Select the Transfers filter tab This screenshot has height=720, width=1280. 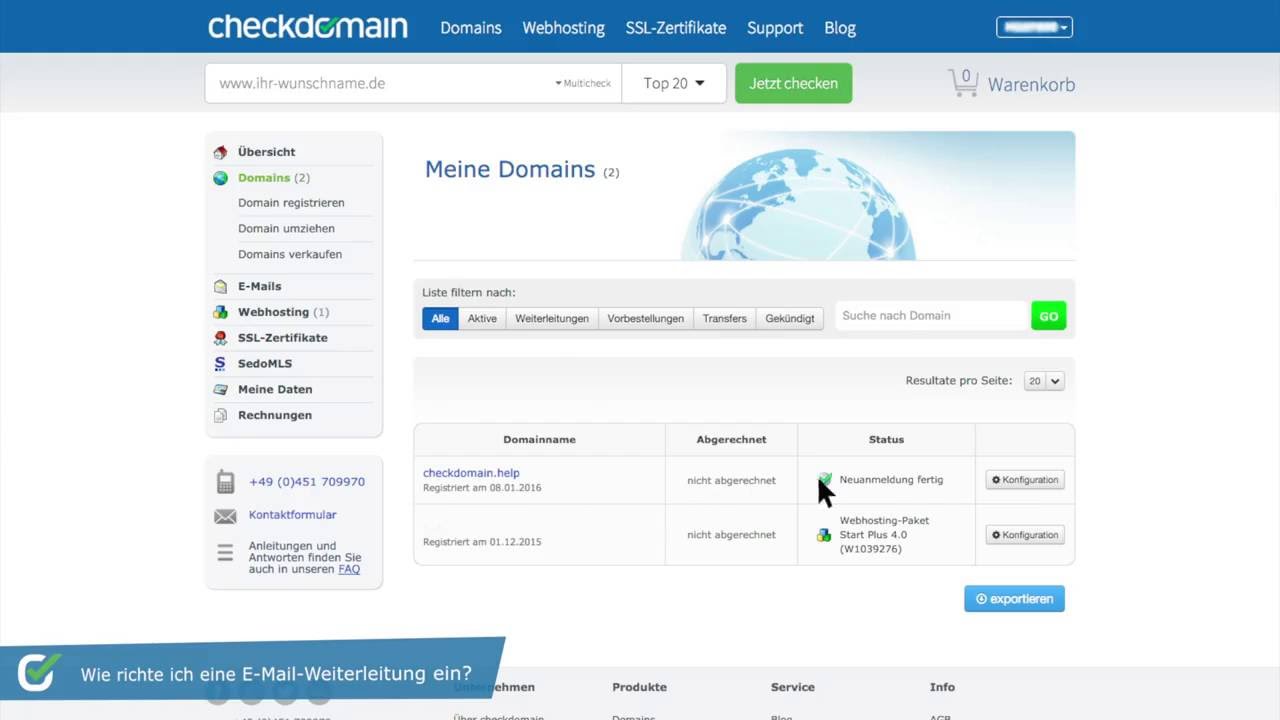tap(724, 318)
